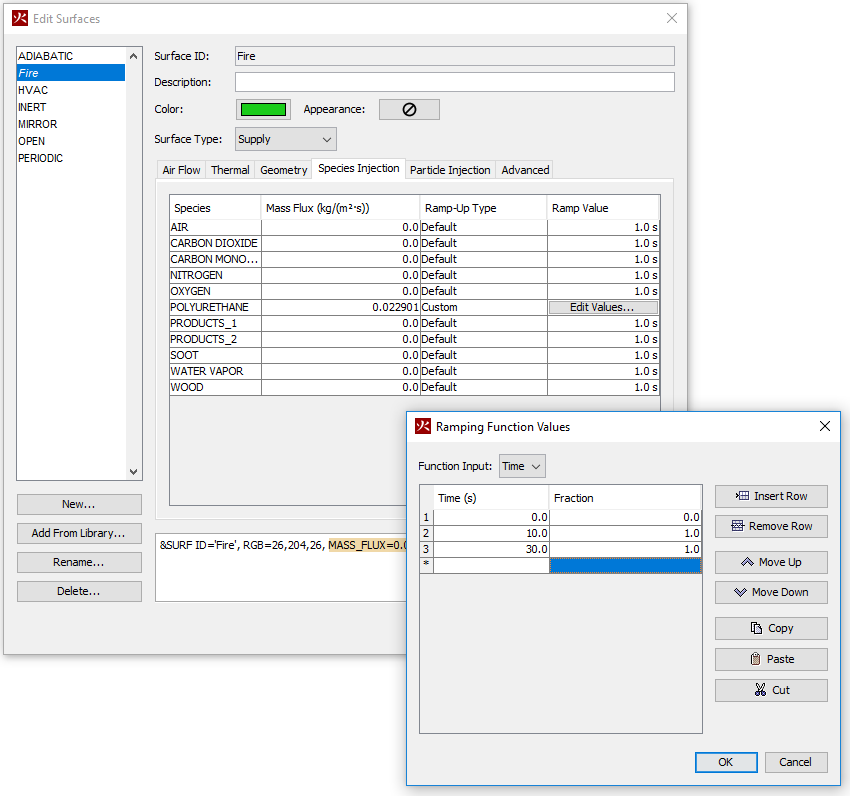Image resolution: width=850 pixels, height=796 pixels.
Task: Open the Function Input dropdown
Action: coord(521,466)
